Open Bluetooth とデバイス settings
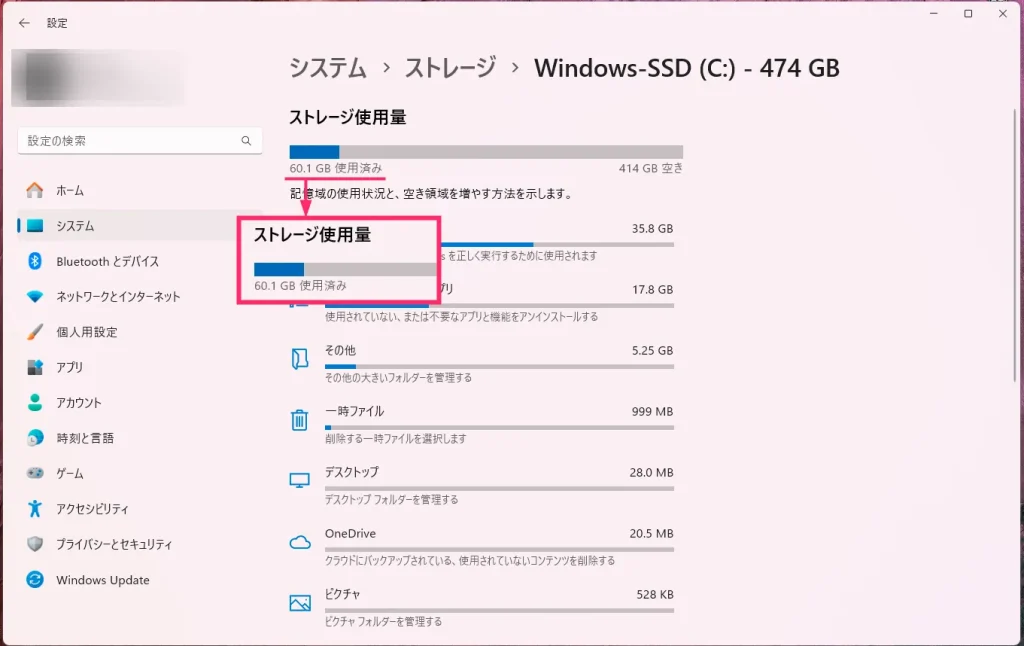This screenshot has width=1024, height=646. click(140, 261)
